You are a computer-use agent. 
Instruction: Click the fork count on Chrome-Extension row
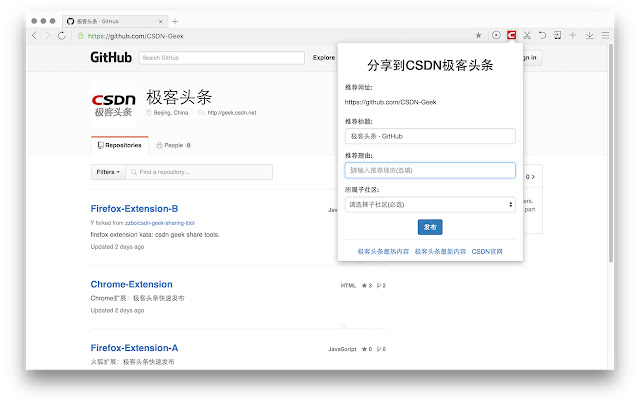coord(381,285)
